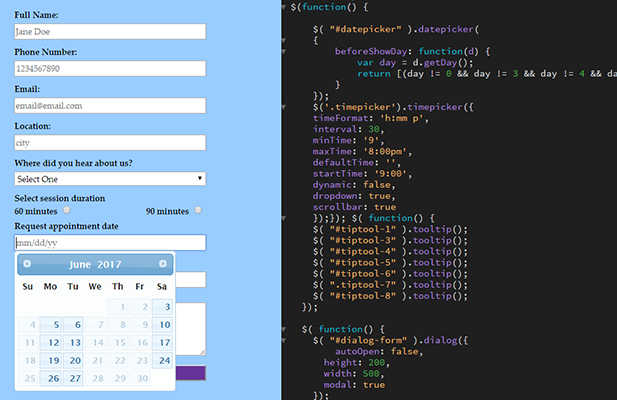The height and width of the screenshot is (400, 617).
Task: Pick June 26 in the calendar
Action: coord(51,378)
